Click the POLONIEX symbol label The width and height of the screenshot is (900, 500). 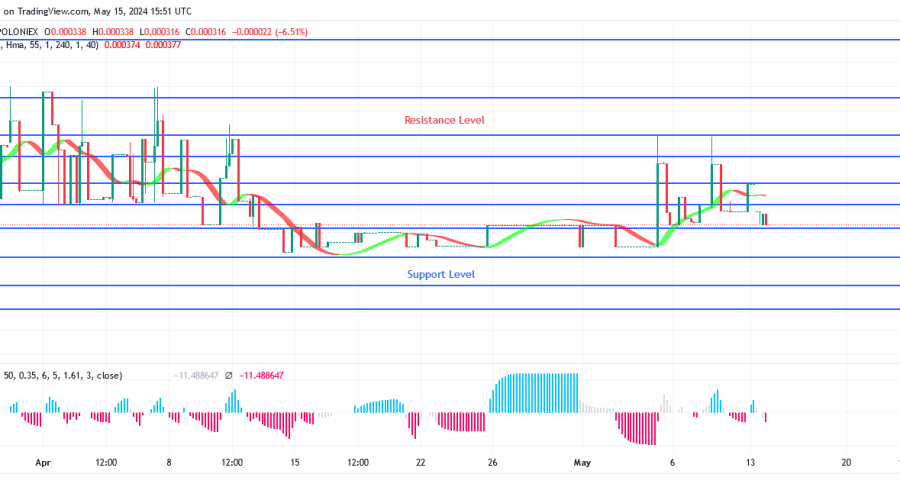21,32
